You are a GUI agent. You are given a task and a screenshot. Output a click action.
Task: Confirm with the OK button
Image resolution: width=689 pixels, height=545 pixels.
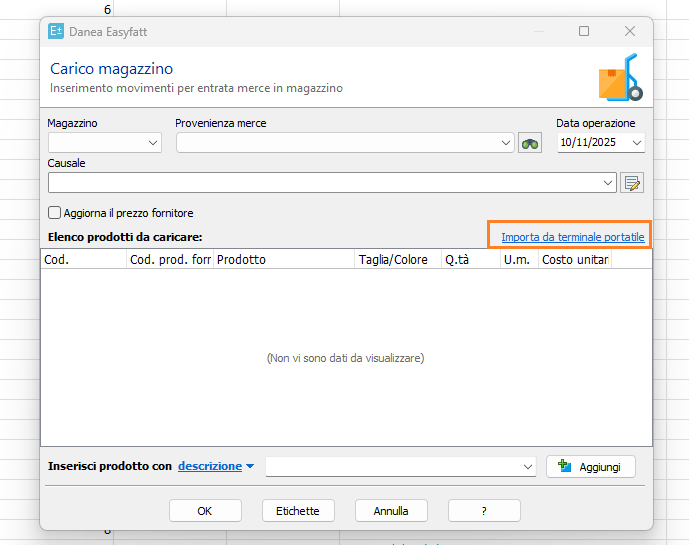tap(205, 511)
